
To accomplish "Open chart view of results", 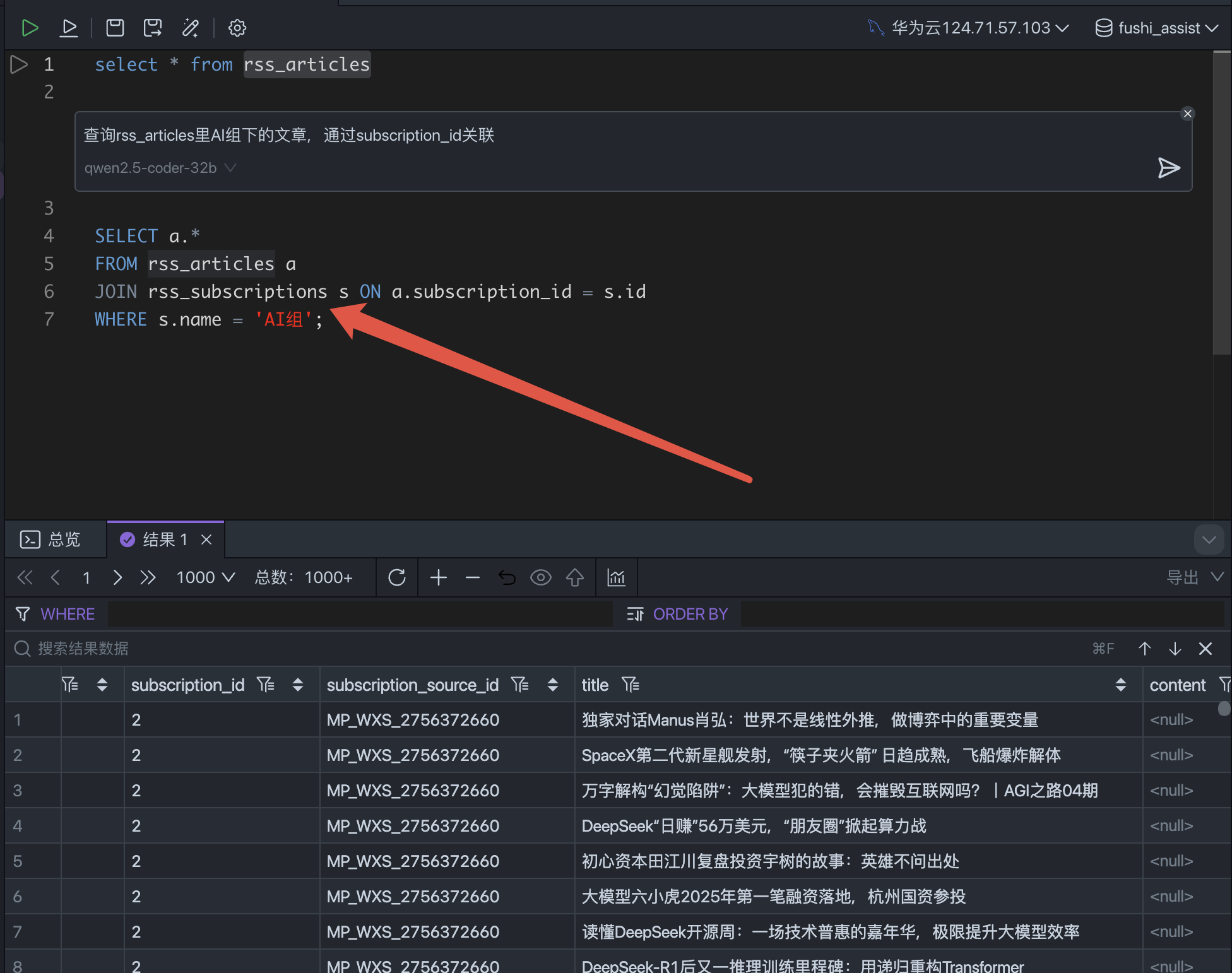I will [616, 577].
